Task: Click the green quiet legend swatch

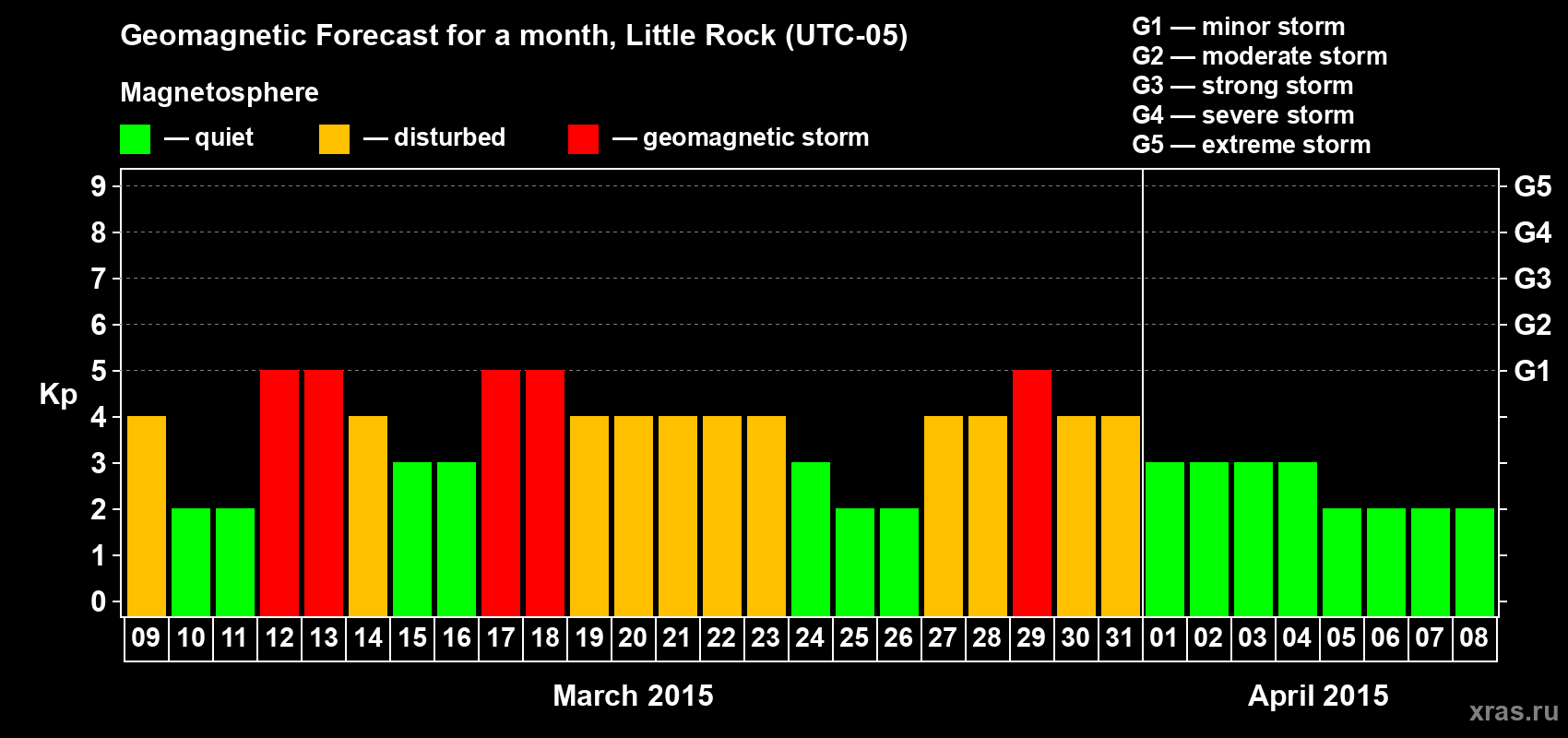Action: 135,139
